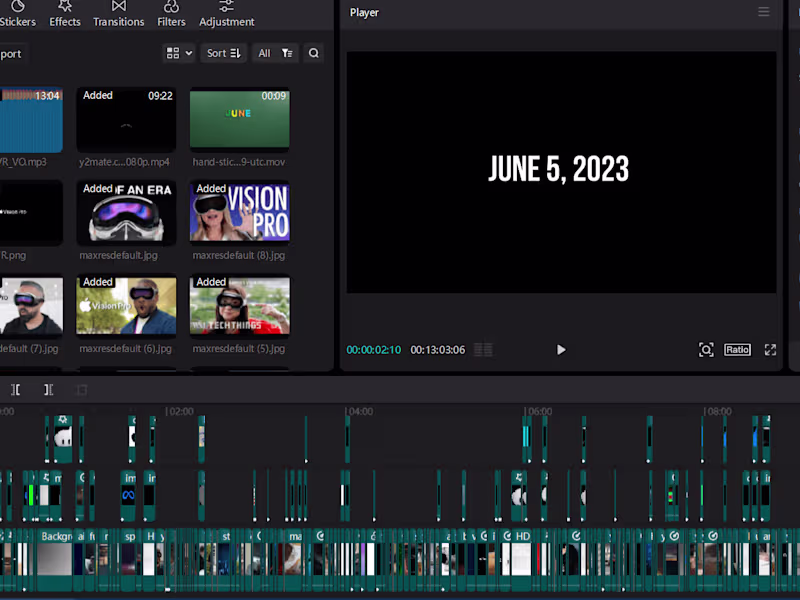Toggle the Ratio option in the player
Viewport: 800px width, 600px height.
[737, 349]
